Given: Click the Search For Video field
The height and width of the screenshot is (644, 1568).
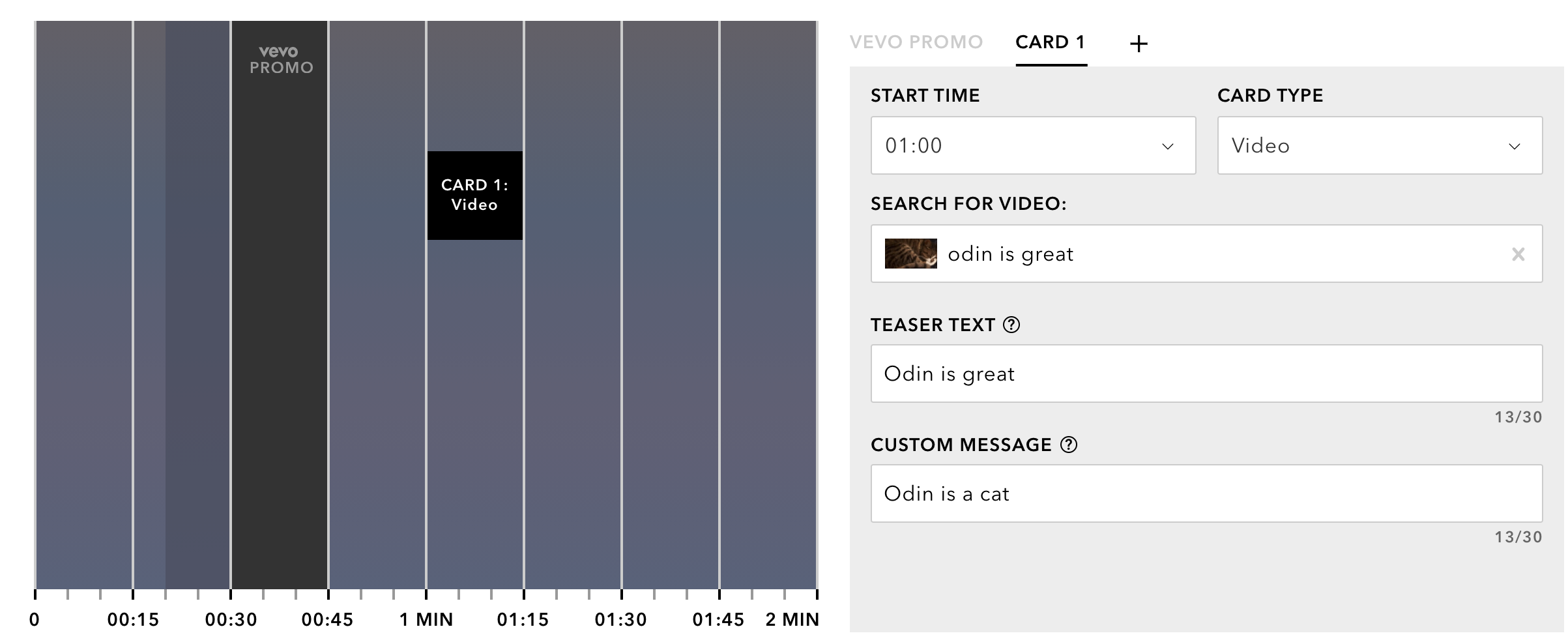Looking at the screenshot, I should point(1206,254).
